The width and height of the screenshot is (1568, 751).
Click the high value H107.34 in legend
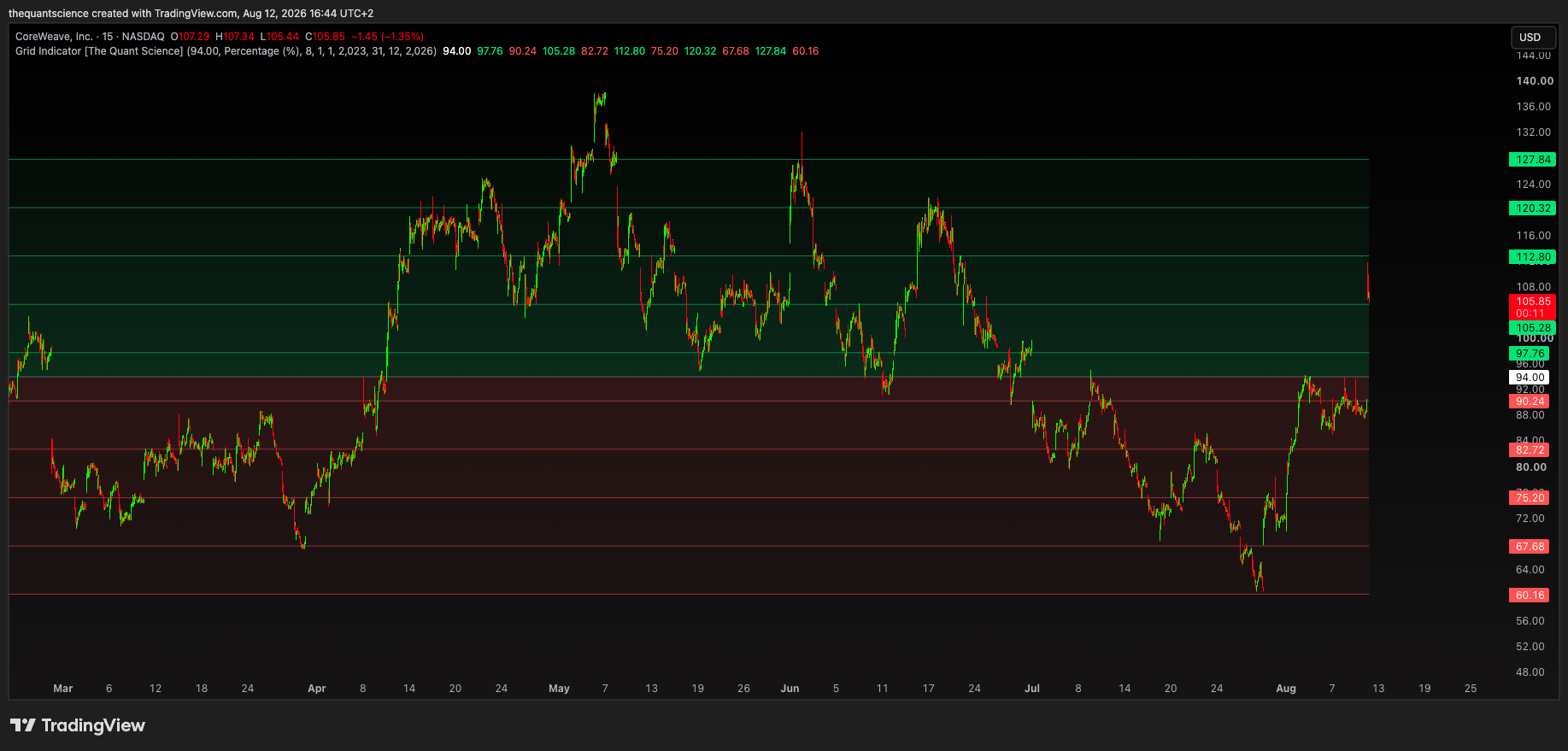[235, 37]
